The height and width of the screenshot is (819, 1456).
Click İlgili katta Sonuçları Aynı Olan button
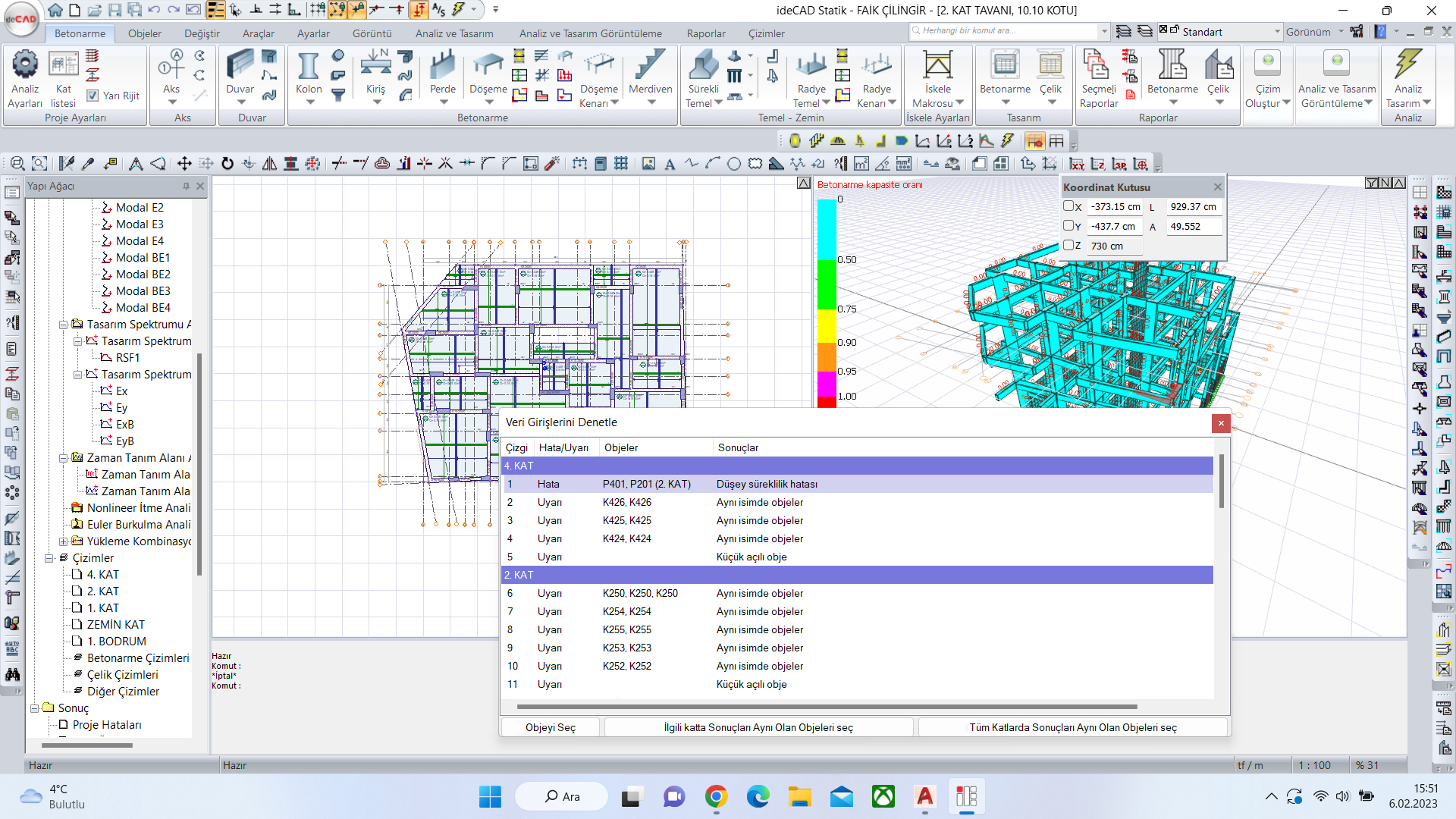click(758, 727)
